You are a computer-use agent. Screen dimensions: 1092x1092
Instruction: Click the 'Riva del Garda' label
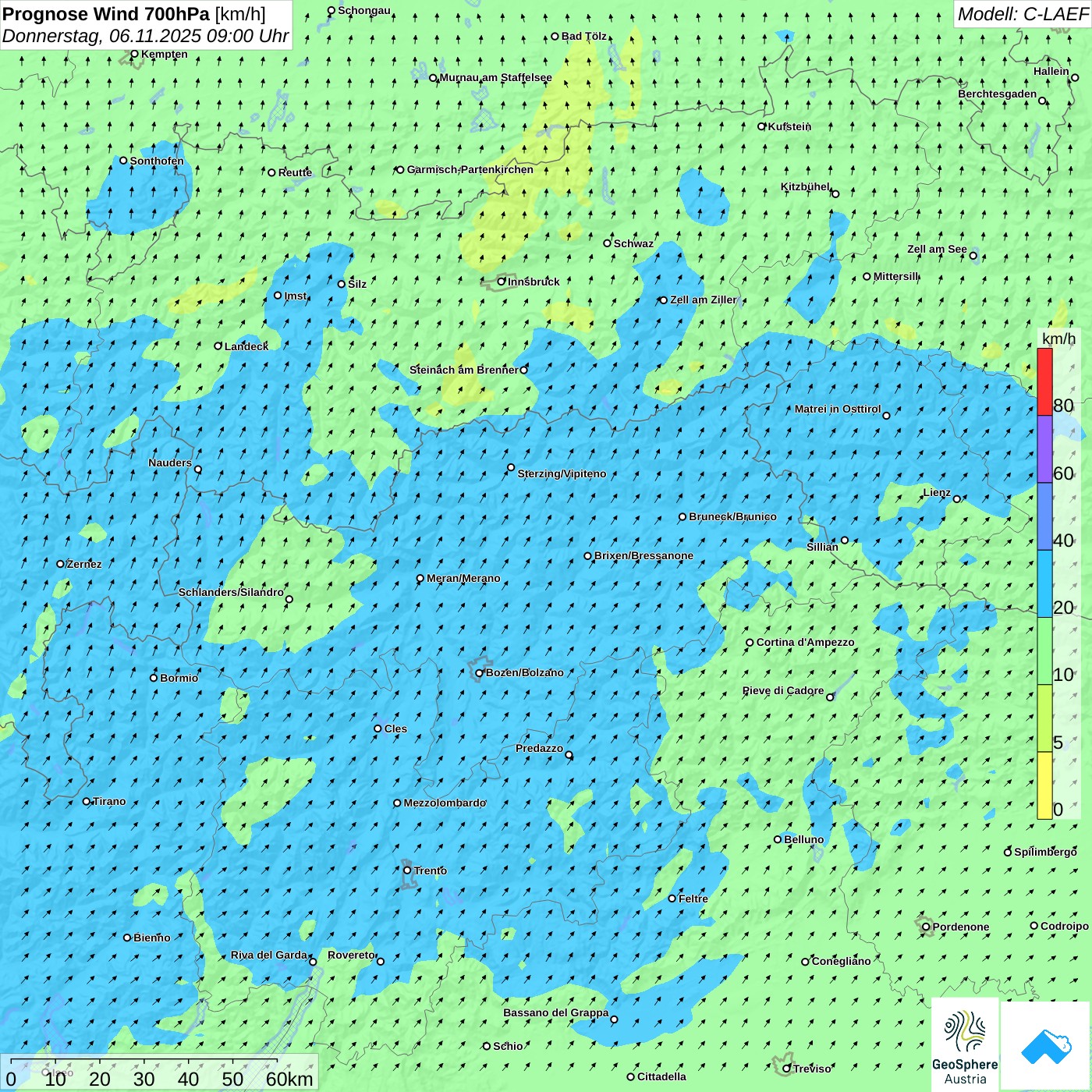[269, 955]
